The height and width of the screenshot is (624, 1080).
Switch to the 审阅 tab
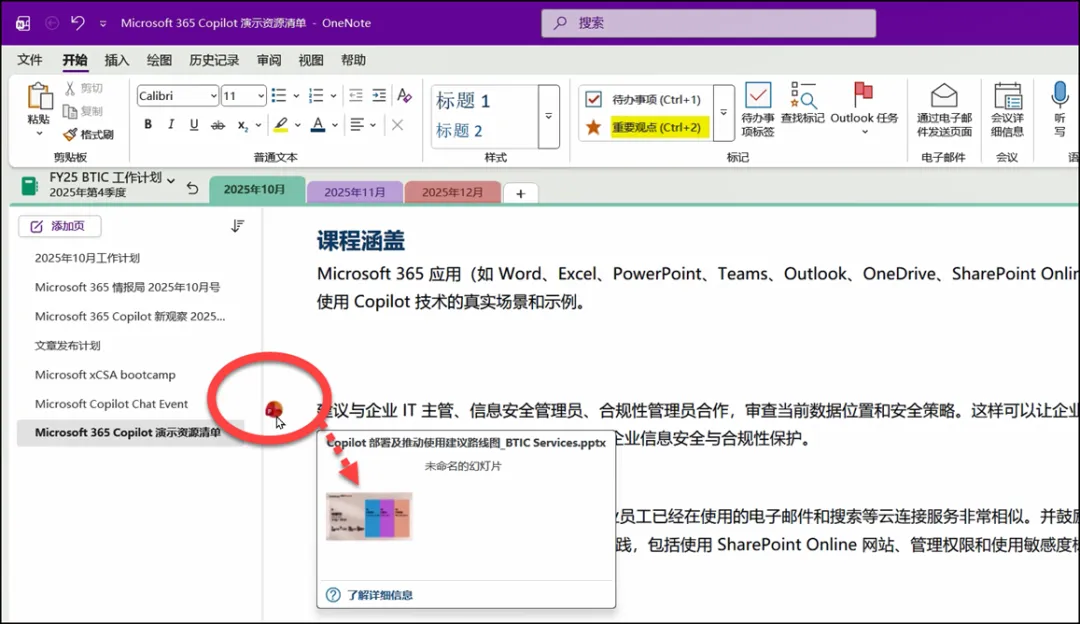tap(269, 60)
